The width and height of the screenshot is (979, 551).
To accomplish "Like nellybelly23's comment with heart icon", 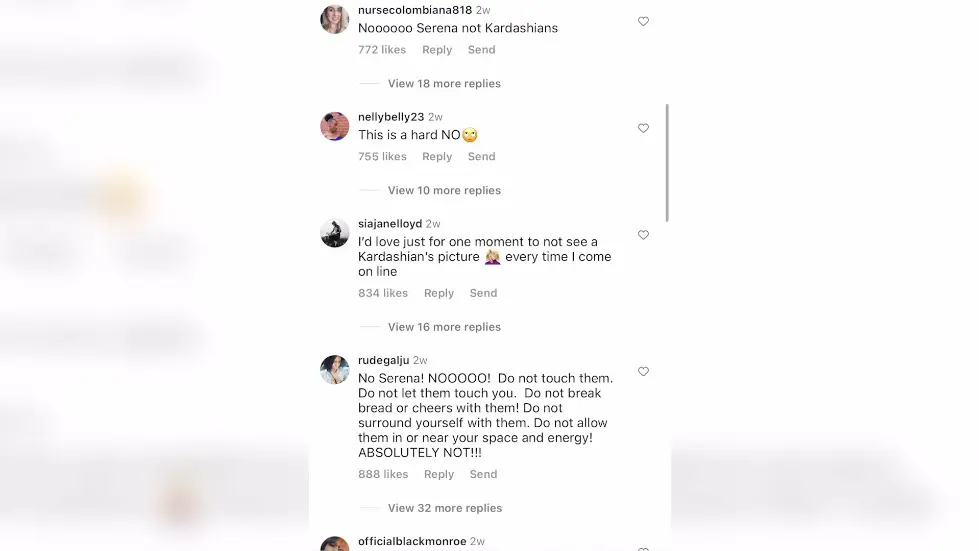I will (643, 128).
